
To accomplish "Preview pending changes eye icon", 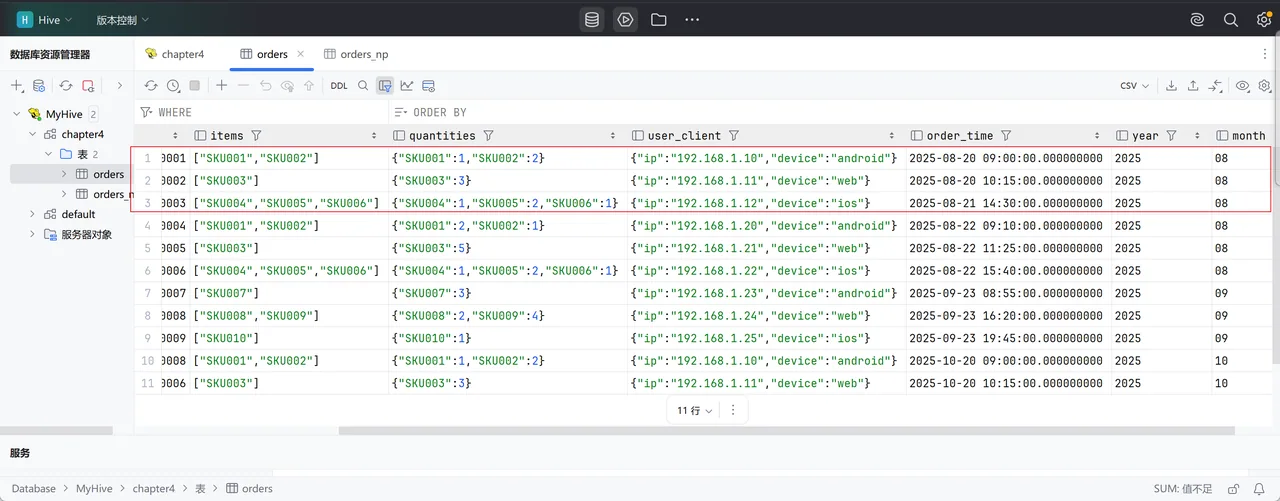I will click(288, 86).
